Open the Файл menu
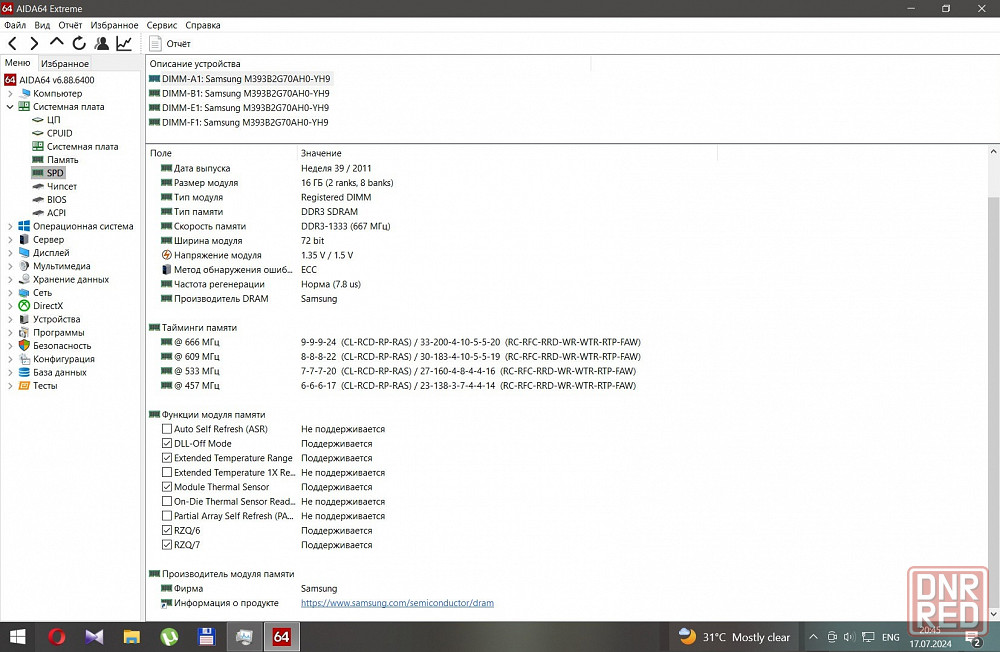Viewport: 1000px width, 652px height. 15,26
